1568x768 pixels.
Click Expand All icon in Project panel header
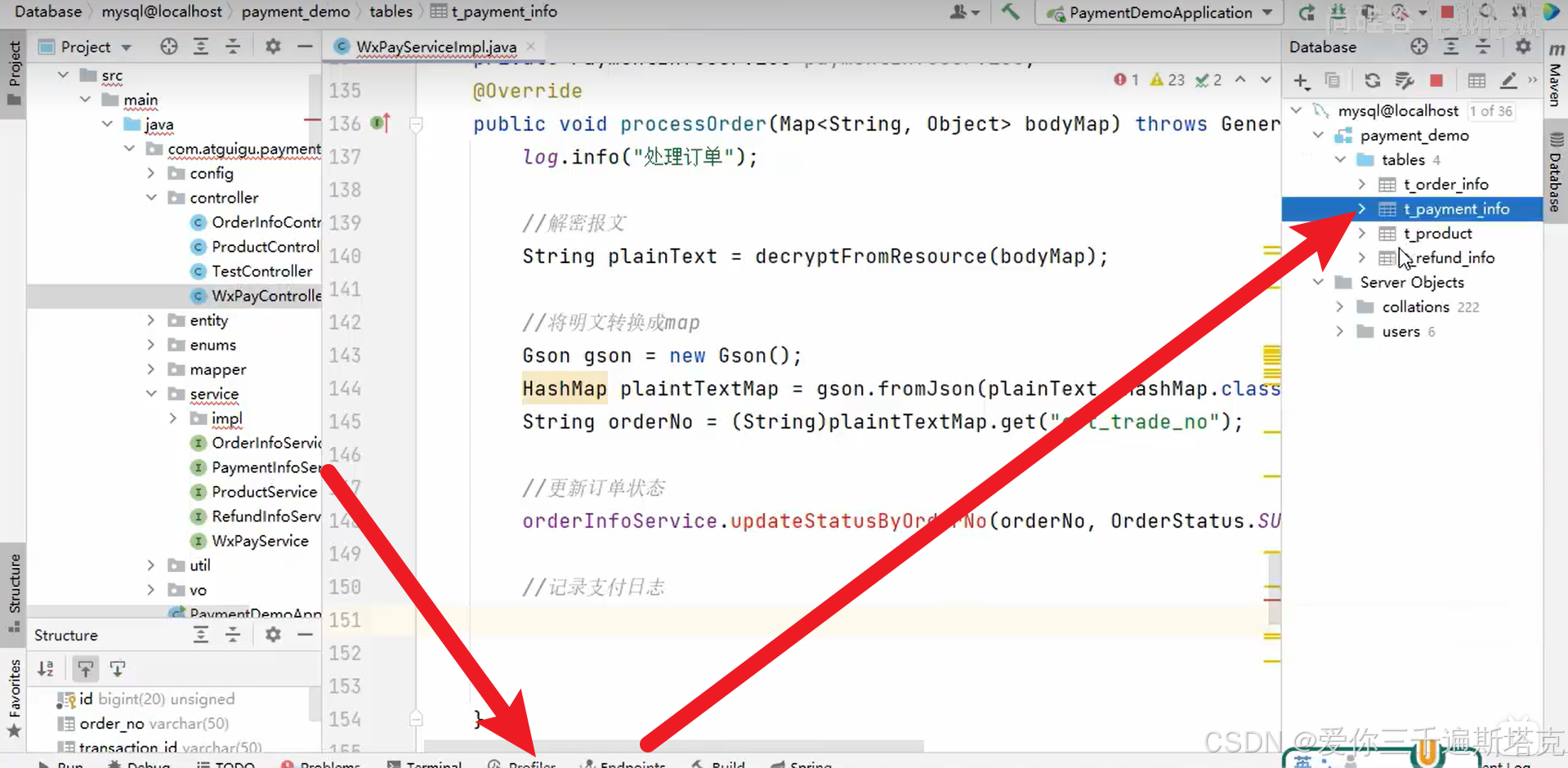[x=201, y=47]
